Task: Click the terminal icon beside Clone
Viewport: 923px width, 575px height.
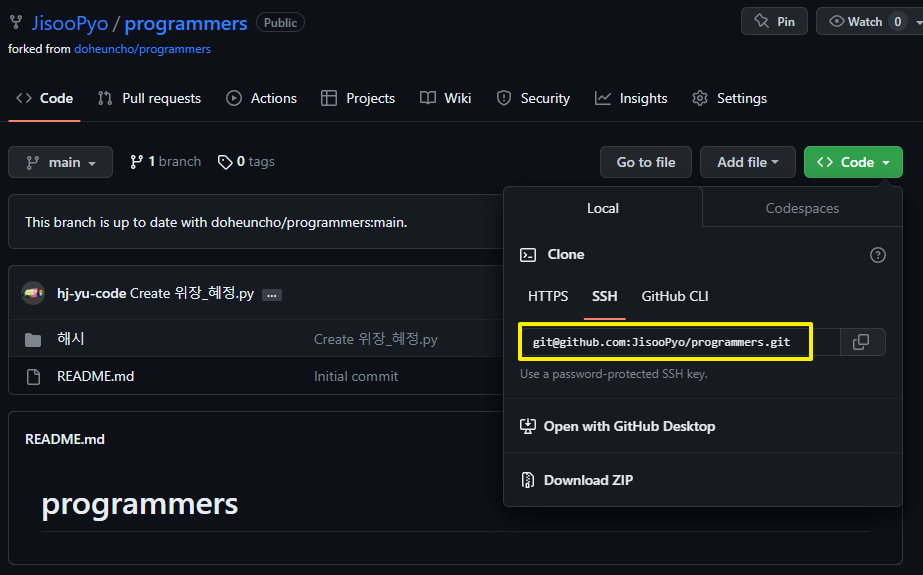Action: (528, 255)
